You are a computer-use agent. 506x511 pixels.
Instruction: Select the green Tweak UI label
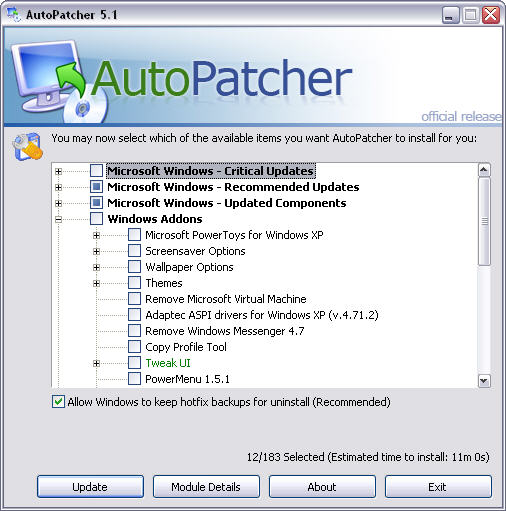click(x=168, y=363)
